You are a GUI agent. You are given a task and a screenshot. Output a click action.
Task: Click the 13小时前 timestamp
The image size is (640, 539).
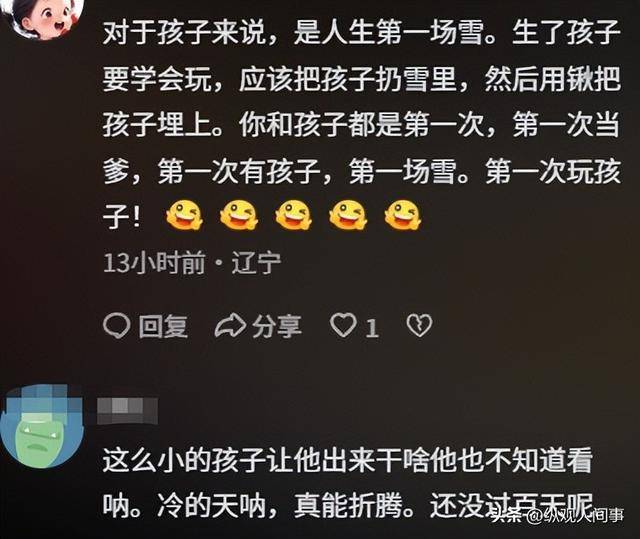click(154, 263)
